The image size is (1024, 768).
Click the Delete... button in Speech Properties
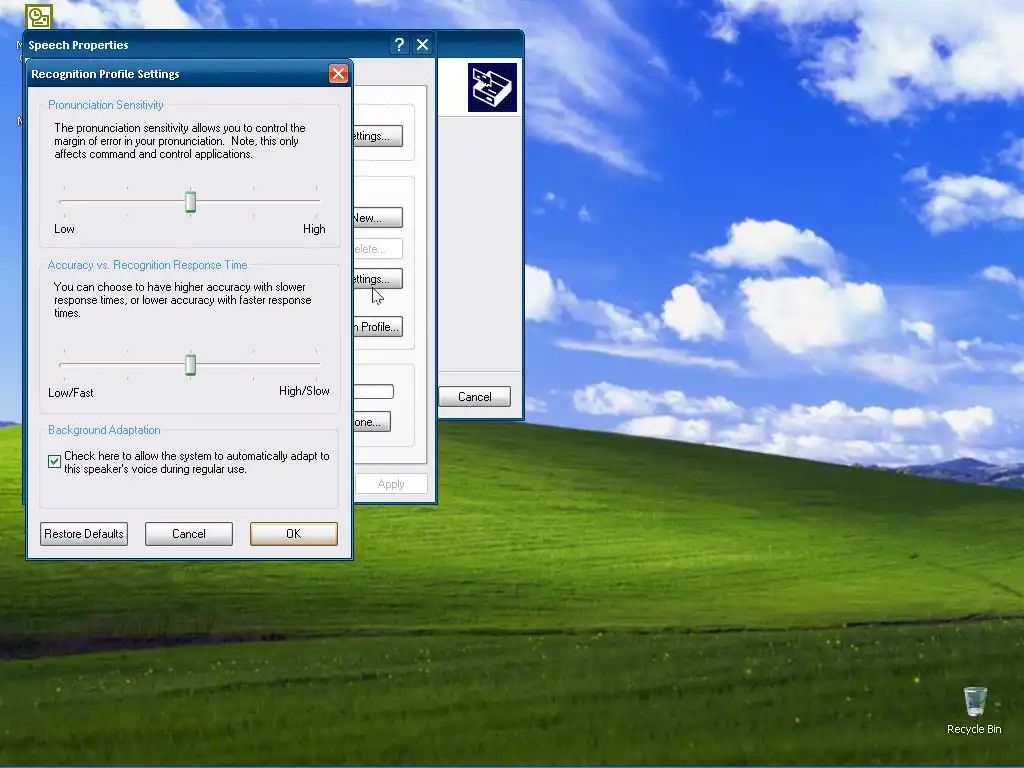pyautogui.click(x=377, y=249)
